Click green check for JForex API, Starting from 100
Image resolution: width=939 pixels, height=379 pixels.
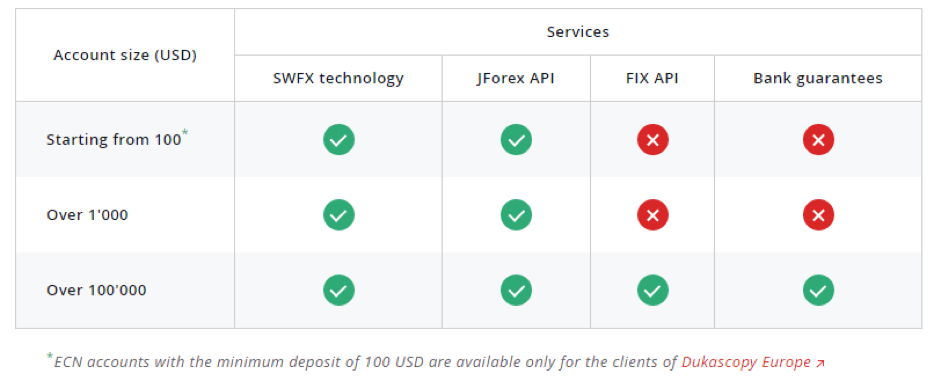click(x=516, y=140)
